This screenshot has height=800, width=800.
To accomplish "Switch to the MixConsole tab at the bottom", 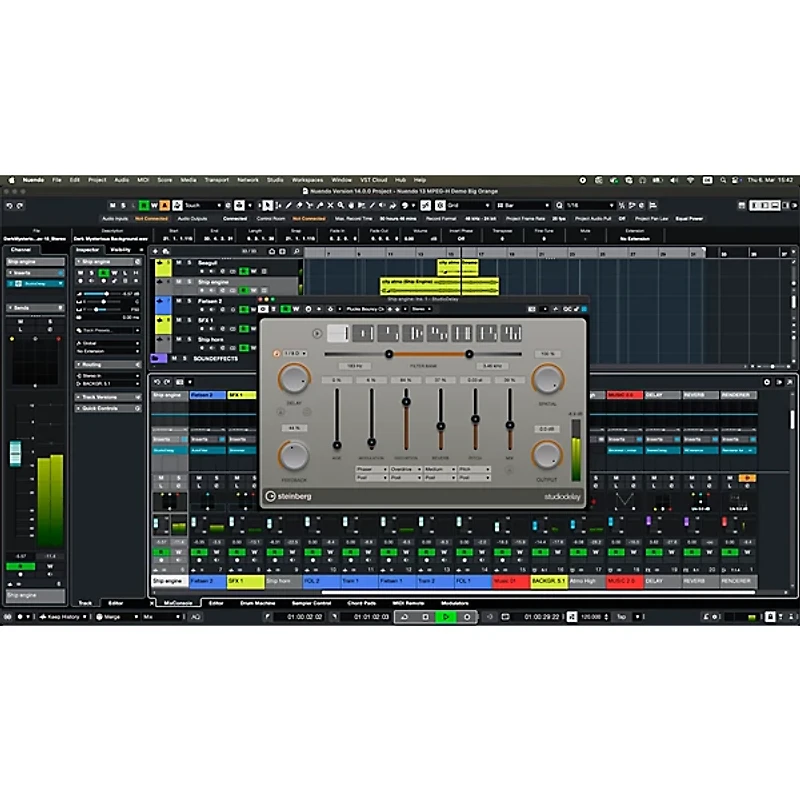I will (x=180, y=604).
